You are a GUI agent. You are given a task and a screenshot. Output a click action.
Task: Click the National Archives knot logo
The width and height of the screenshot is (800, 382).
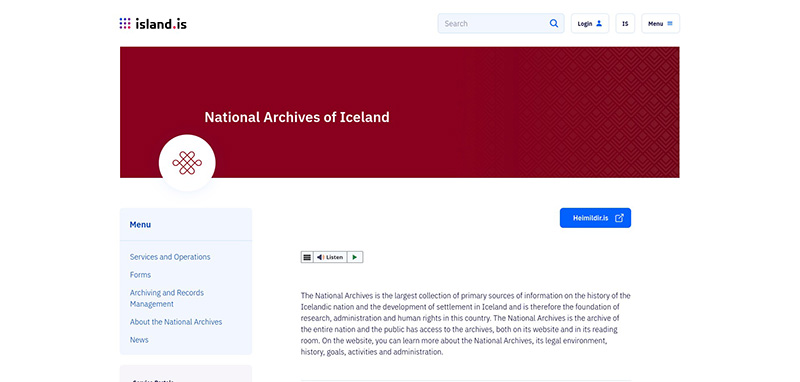187,163
